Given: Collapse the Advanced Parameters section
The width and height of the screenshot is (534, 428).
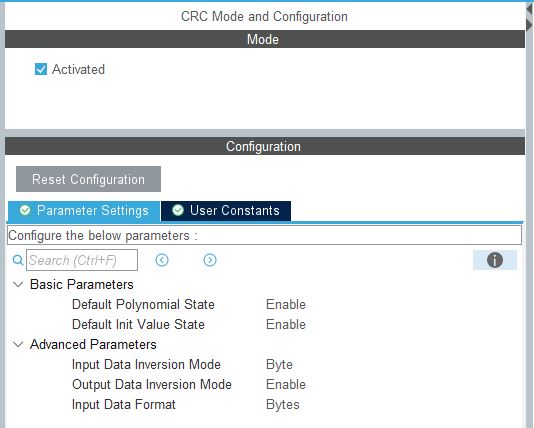Looking at the screenshot, I should (18, 345).
